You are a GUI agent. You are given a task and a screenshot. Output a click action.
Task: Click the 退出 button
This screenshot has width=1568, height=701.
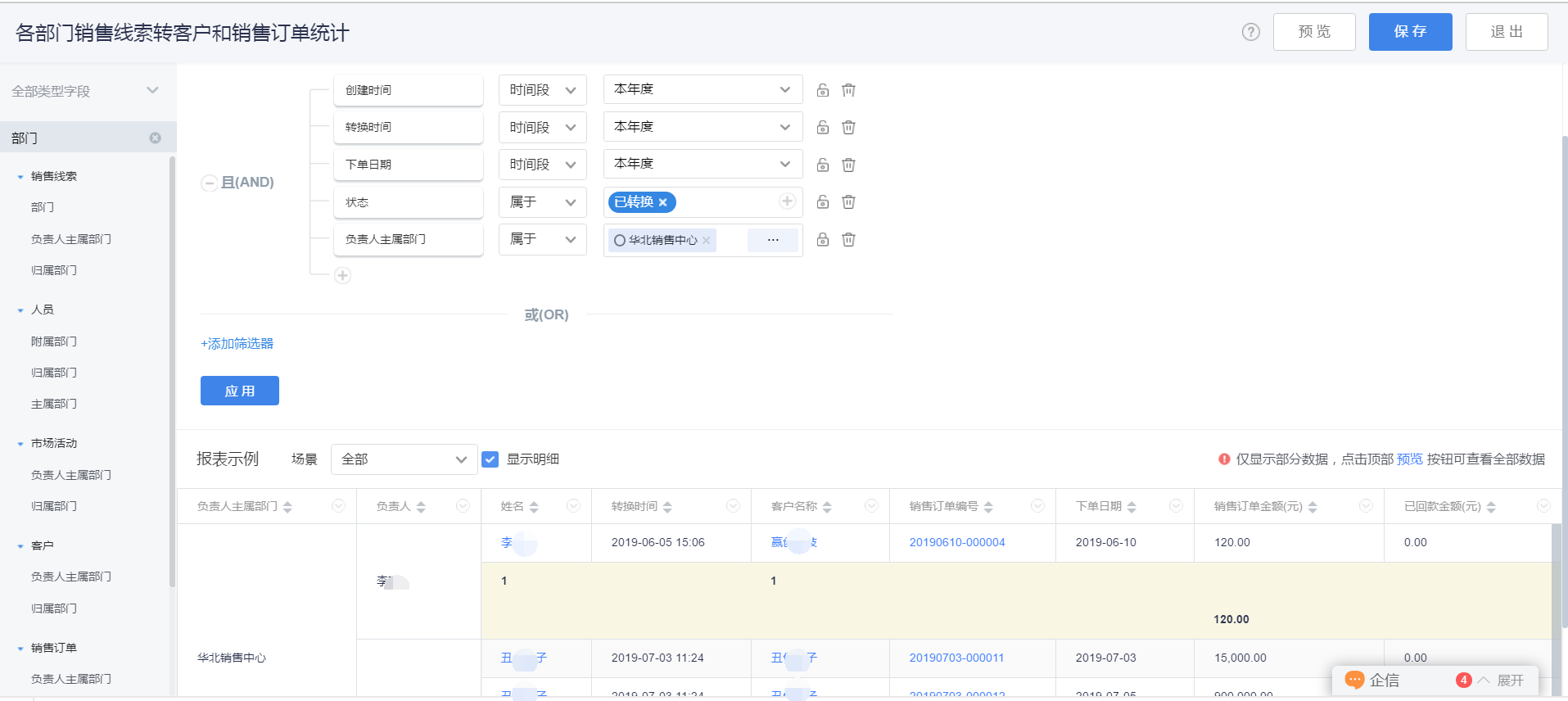coord(1507,32)
